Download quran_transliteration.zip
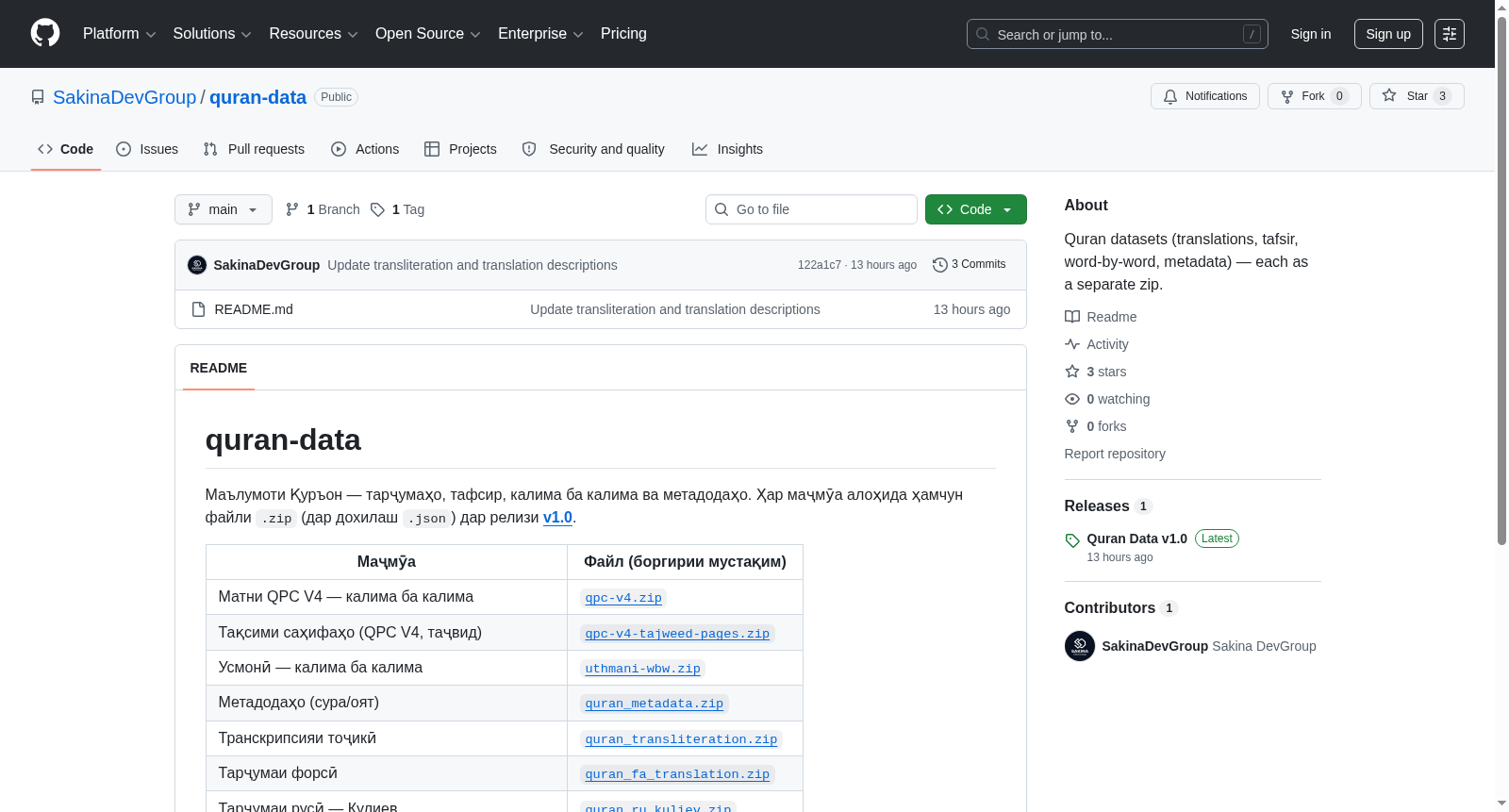 (x=681, y=739)
